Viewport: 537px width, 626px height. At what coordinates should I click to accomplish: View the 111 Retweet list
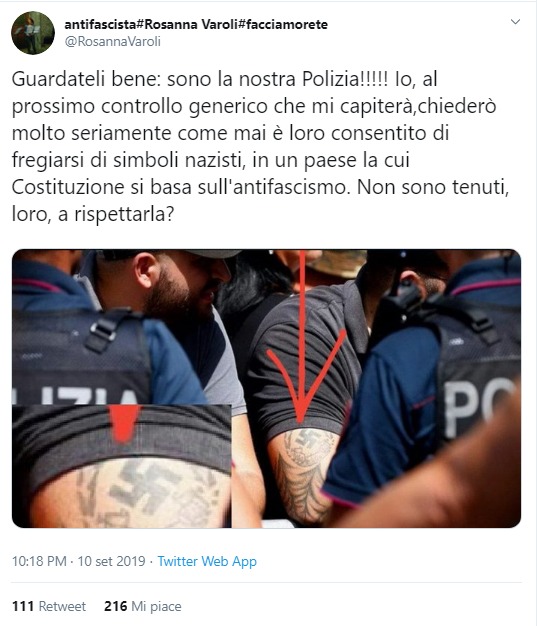[49, 606]
